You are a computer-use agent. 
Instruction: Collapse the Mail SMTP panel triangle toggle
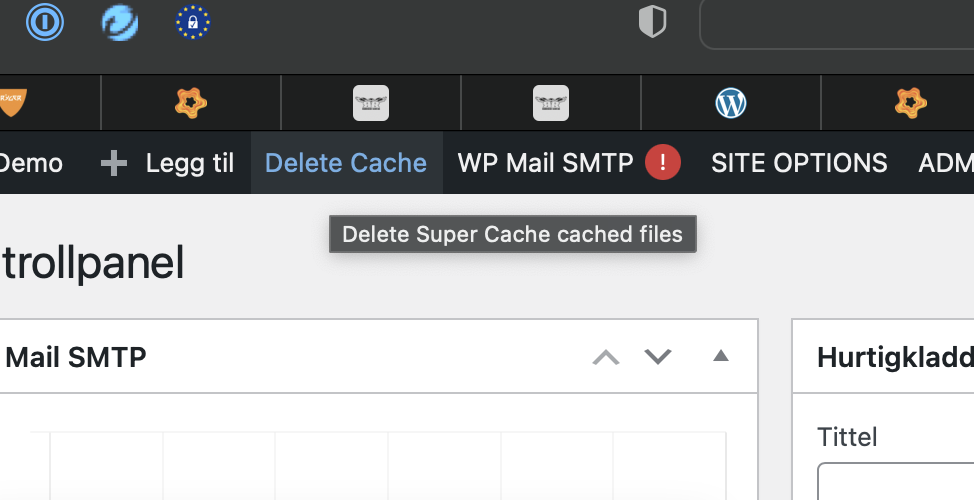coord(720,356)
